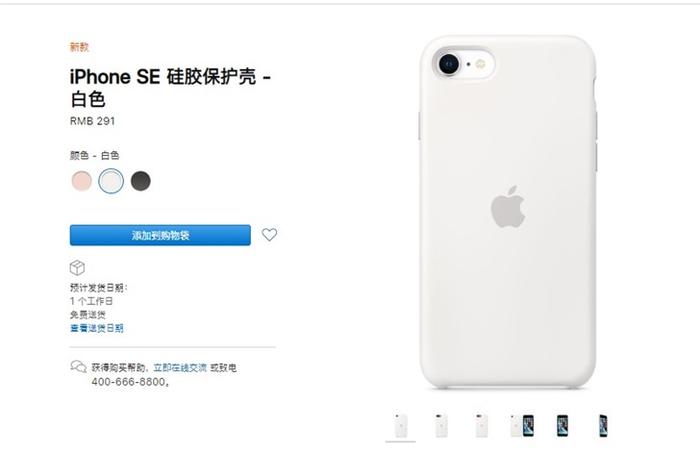Click the blue 添加到购物袋 button
This screenshot has width=700, height=457.
[x=160, y=235]
